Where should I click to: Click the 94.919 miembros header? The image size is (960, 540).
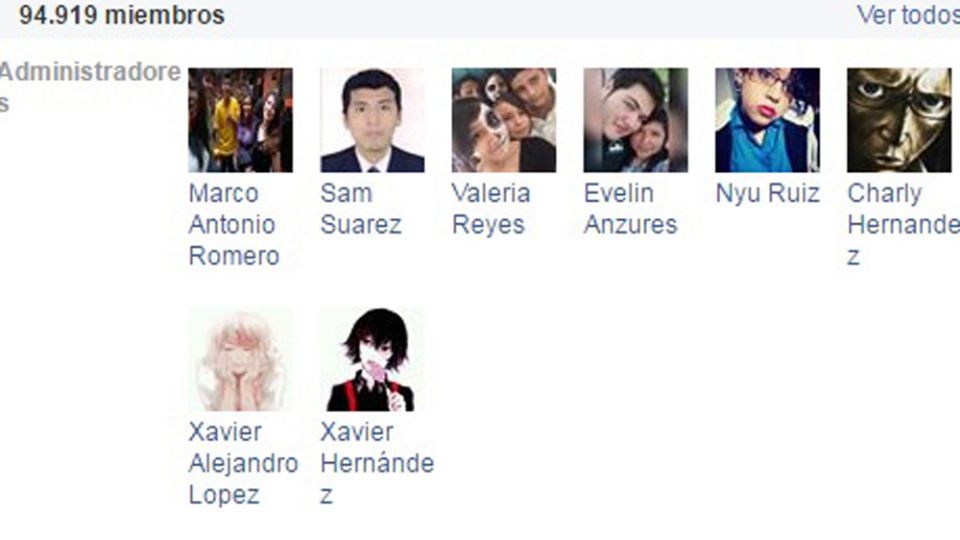(122, 15)
